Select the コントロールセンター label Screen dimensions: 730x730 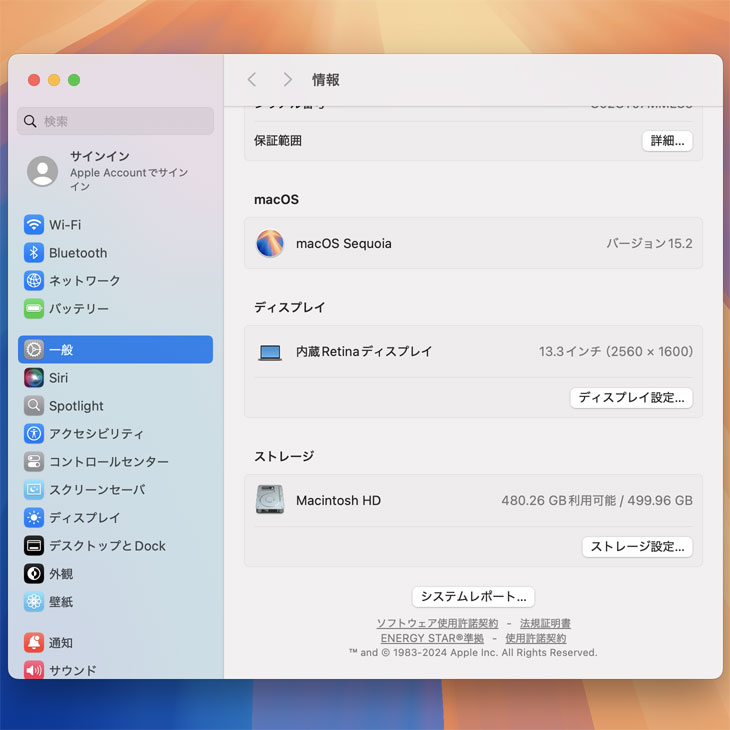109,461
